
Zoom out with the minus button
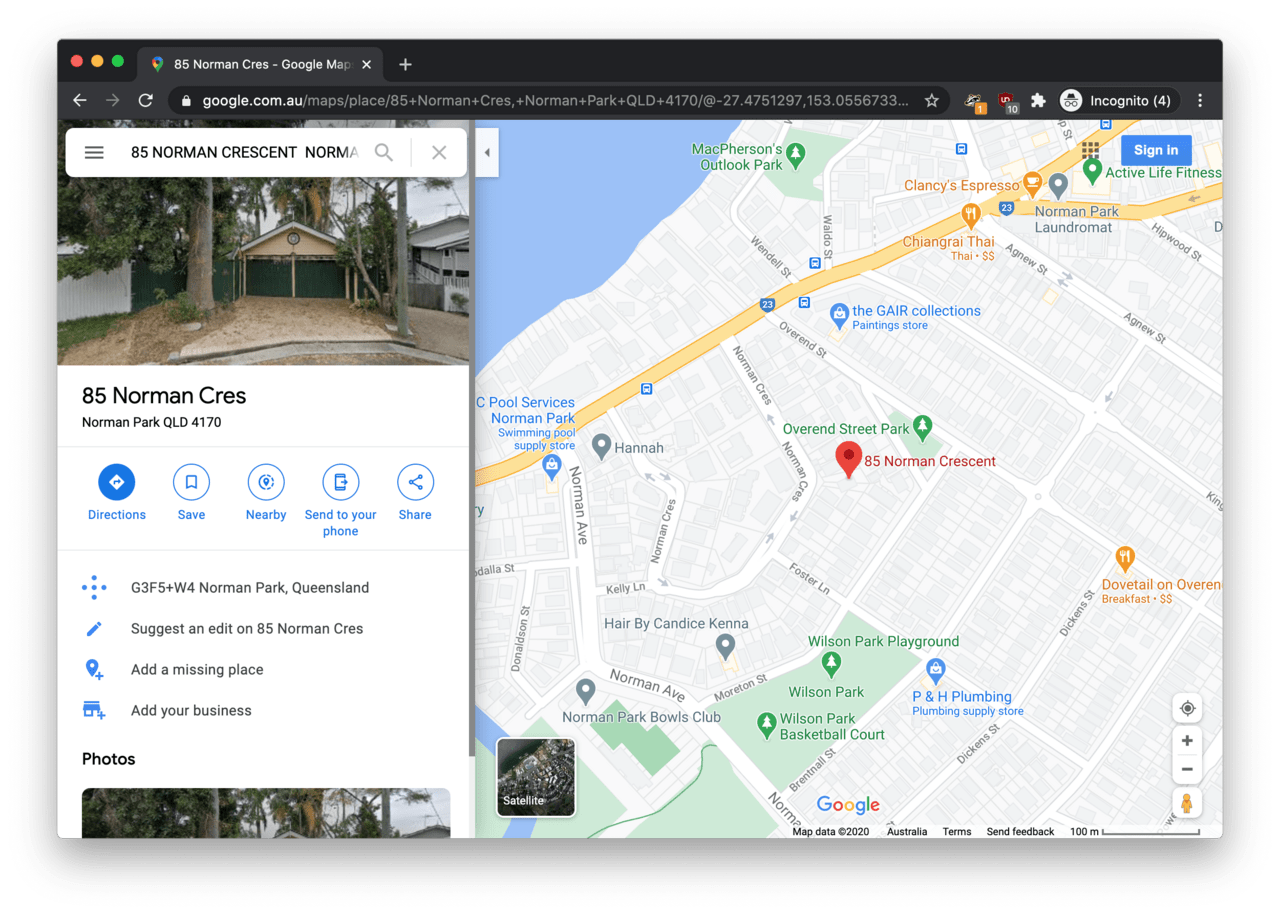1187,769
